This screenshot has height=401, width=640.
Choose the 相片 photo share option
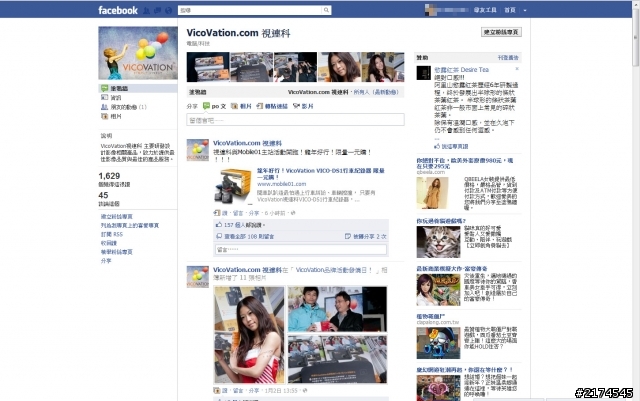point(241,106)
